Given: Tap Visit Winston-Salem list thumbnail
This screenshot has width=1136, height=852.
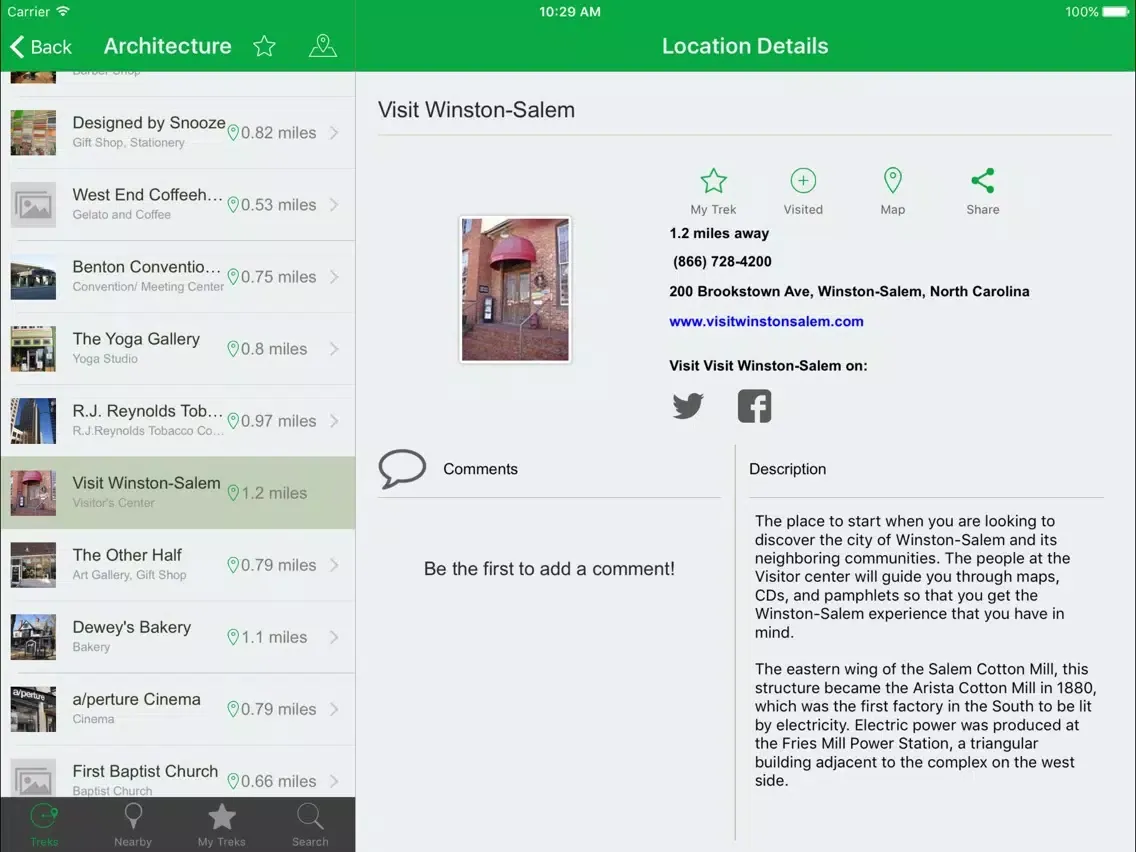Looking at the screenshot, I should pos(33,493).
